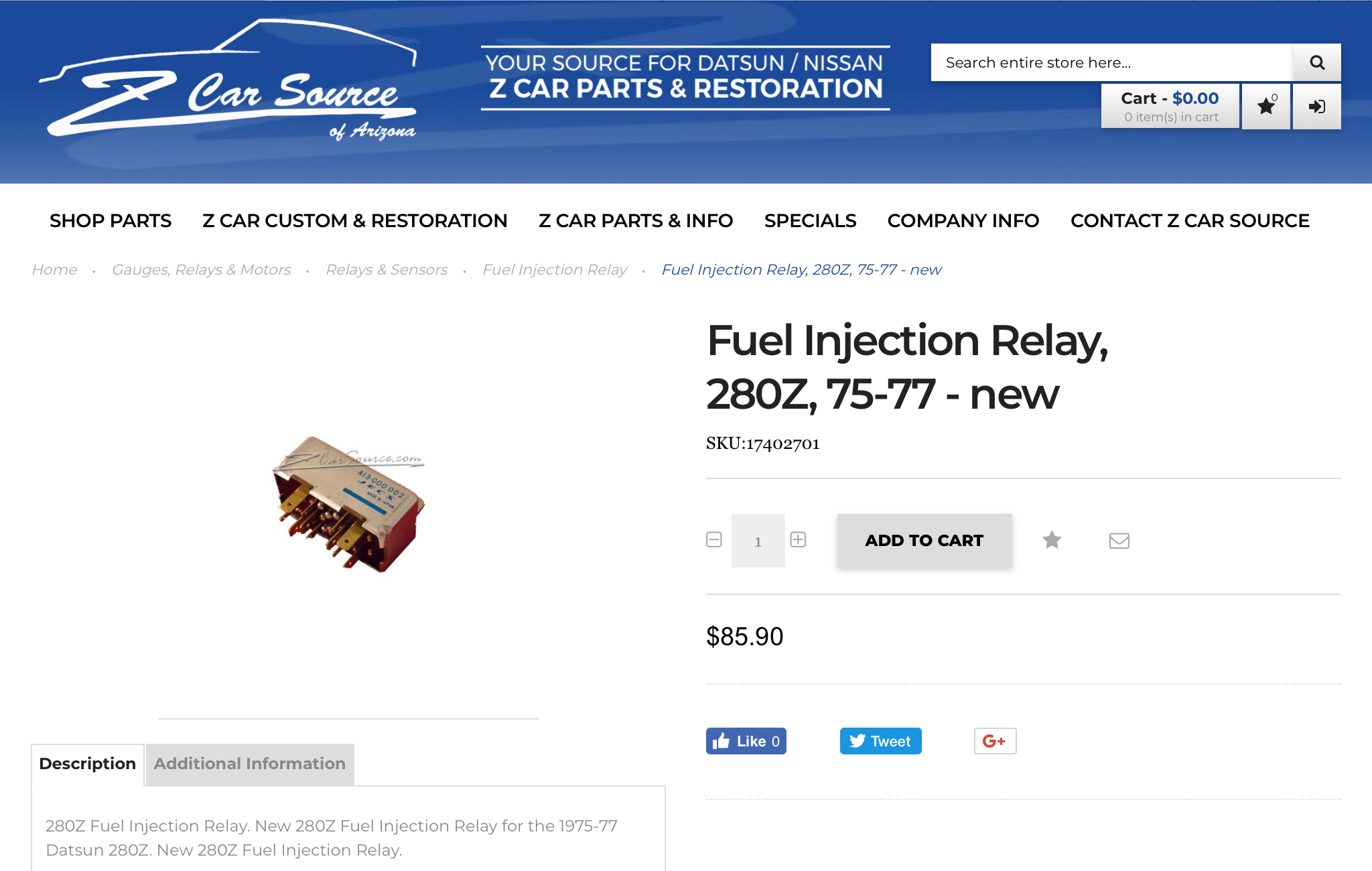Click the Add to Cart button
Screen dimensions: 1372x871
(x=924, y=541)
